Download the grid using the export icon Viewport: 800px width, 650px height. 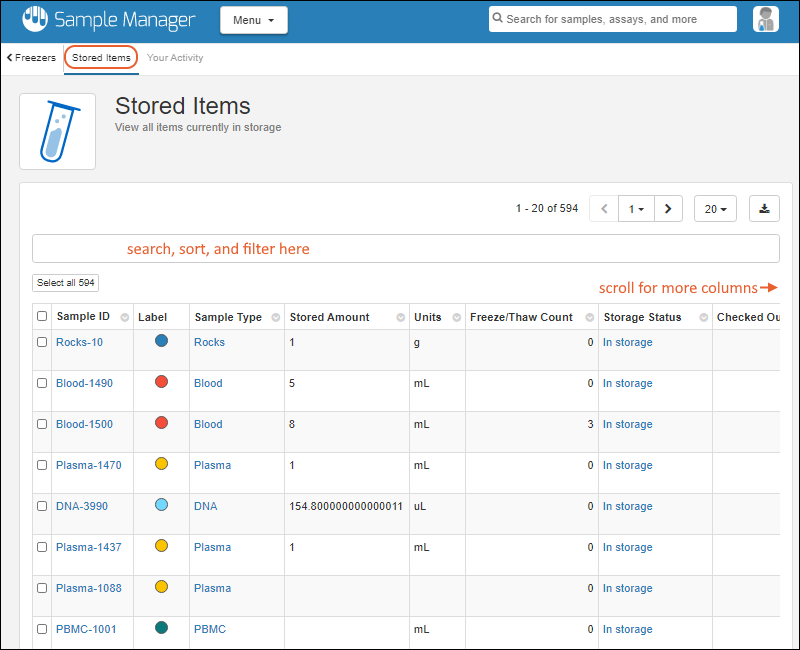point(764,209)
